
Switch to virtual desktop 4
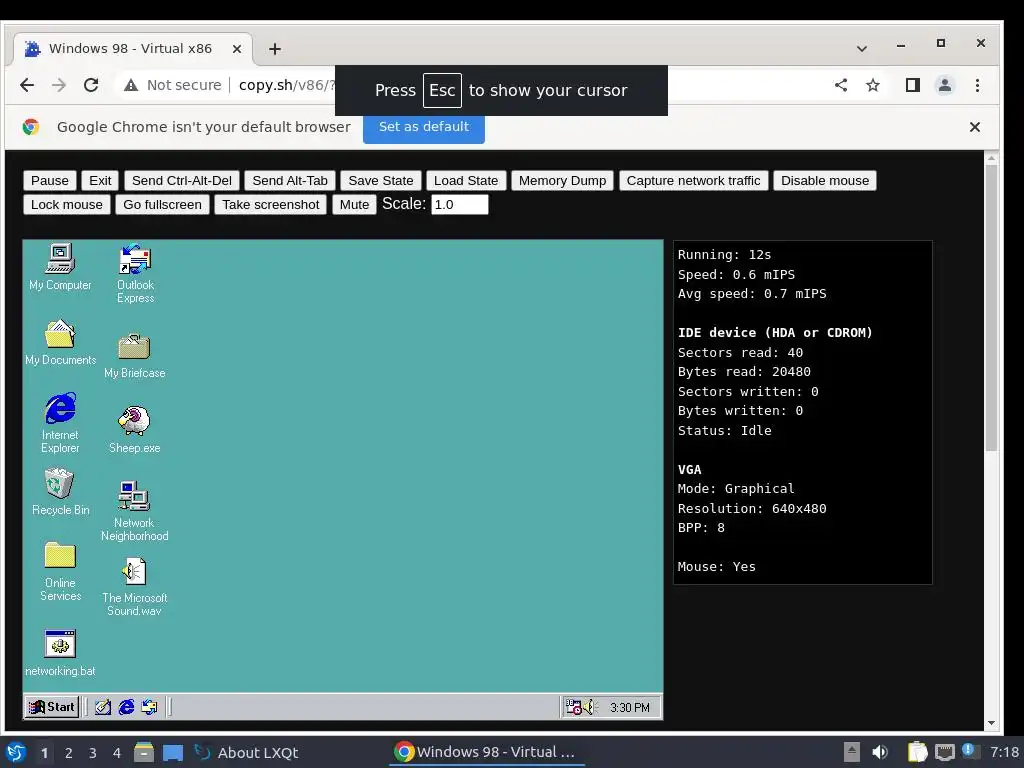tap(117, 753)
